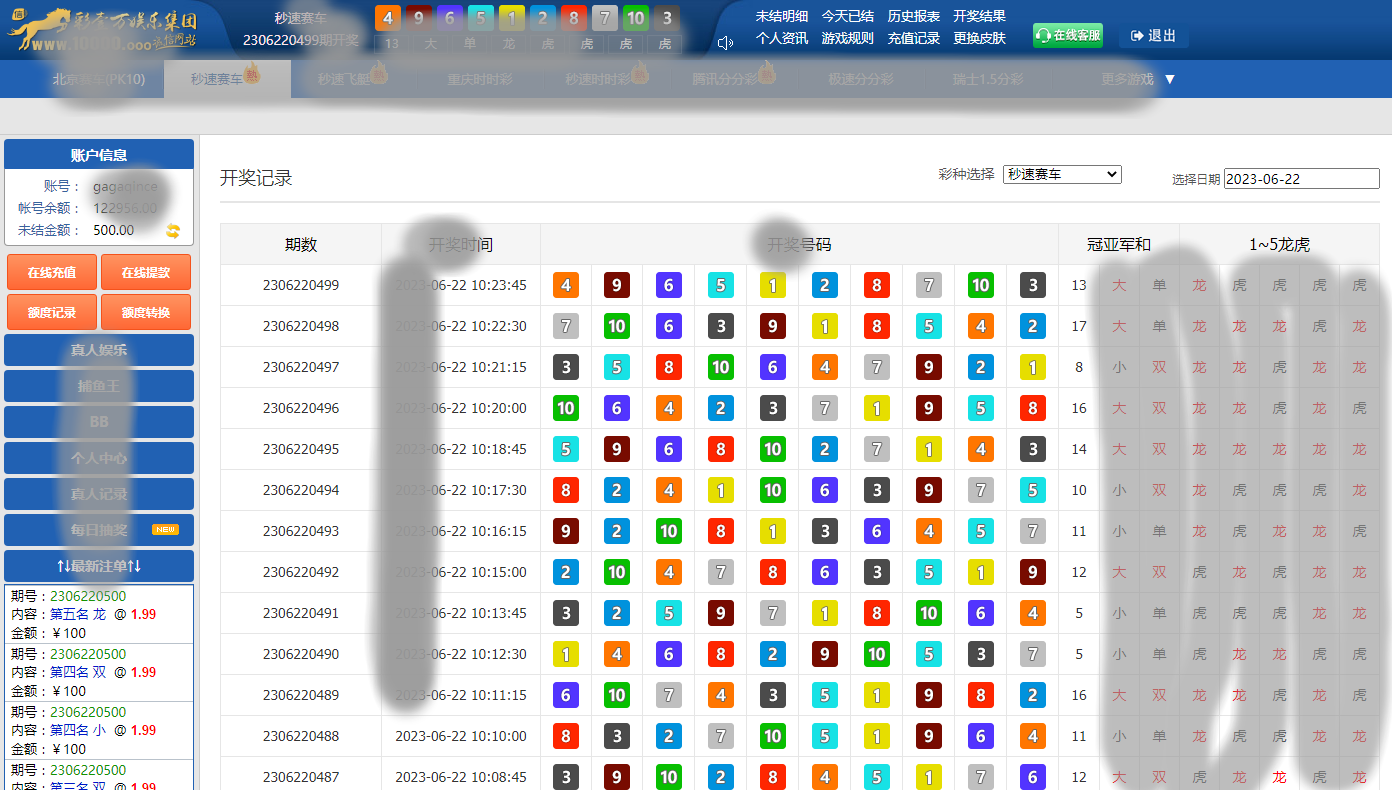
Task: Open 额度转换 quota transfer
Action: (146, 312)
